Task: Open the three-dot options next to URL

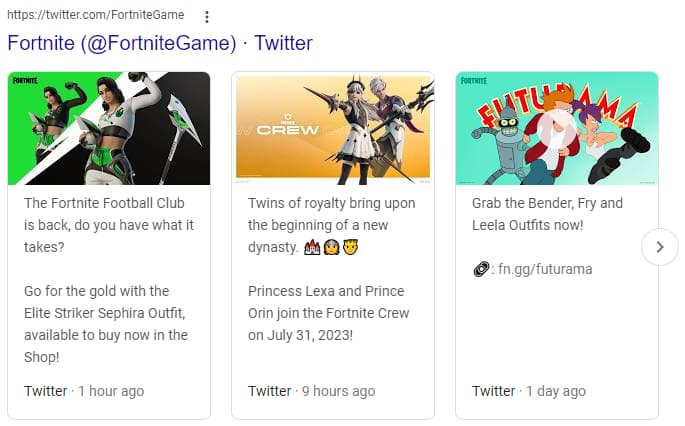Action: pyautogui.click(x=207, y=17)
